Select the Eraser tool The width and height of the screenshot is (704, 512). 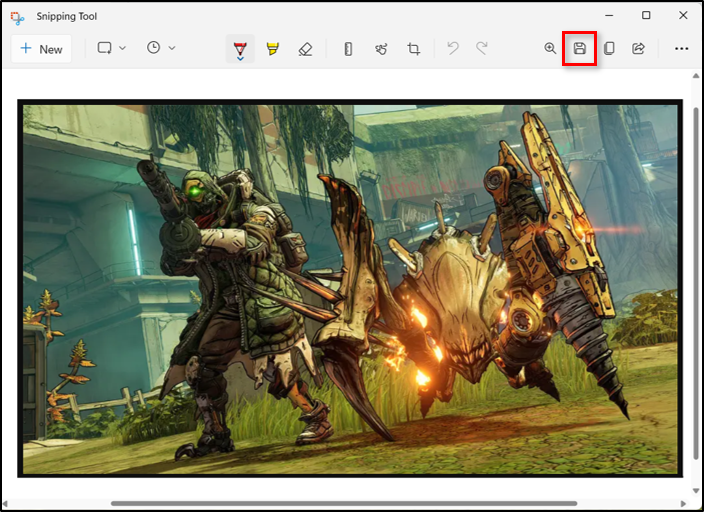click(305, 48)
